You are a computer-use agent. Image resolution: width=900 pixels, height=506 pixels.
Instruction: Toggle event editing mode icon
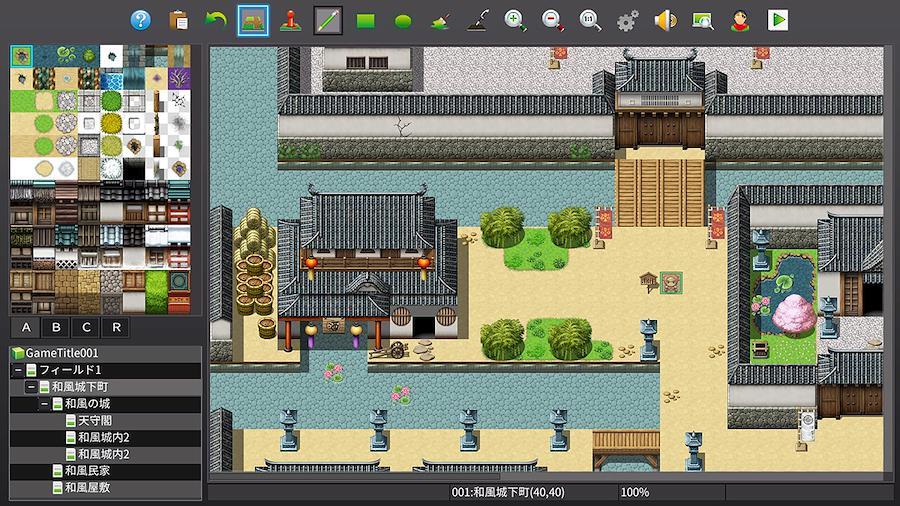pyautogui.click(x=290, y=20)
